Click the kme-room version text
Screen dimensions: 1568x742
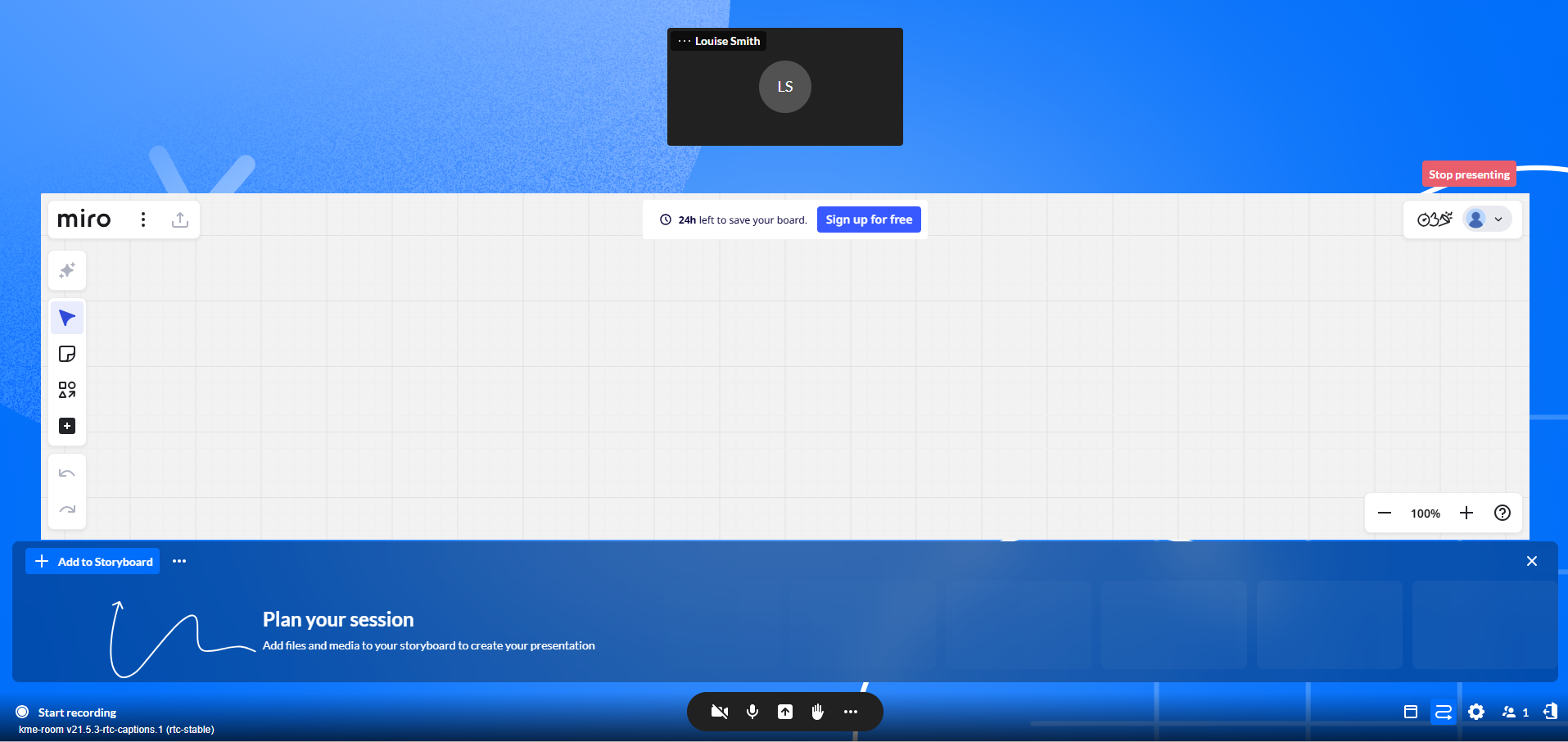[x=116, y=730]
